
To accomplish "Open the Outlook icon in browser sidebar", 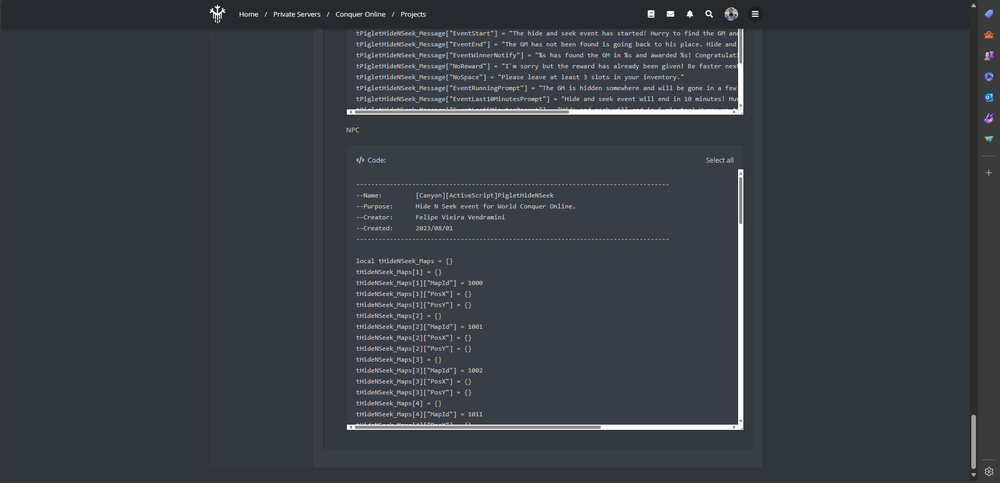I will click(x=989, y=98).
